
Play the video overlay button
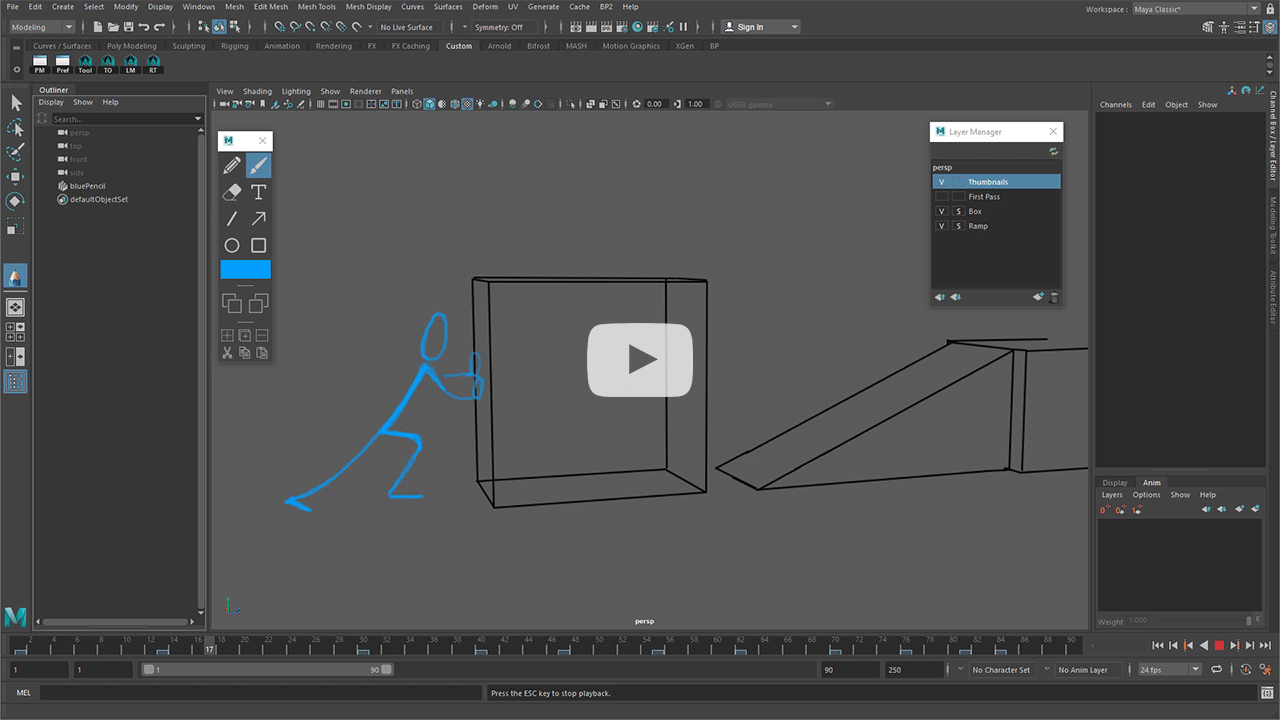coord(640,360)
